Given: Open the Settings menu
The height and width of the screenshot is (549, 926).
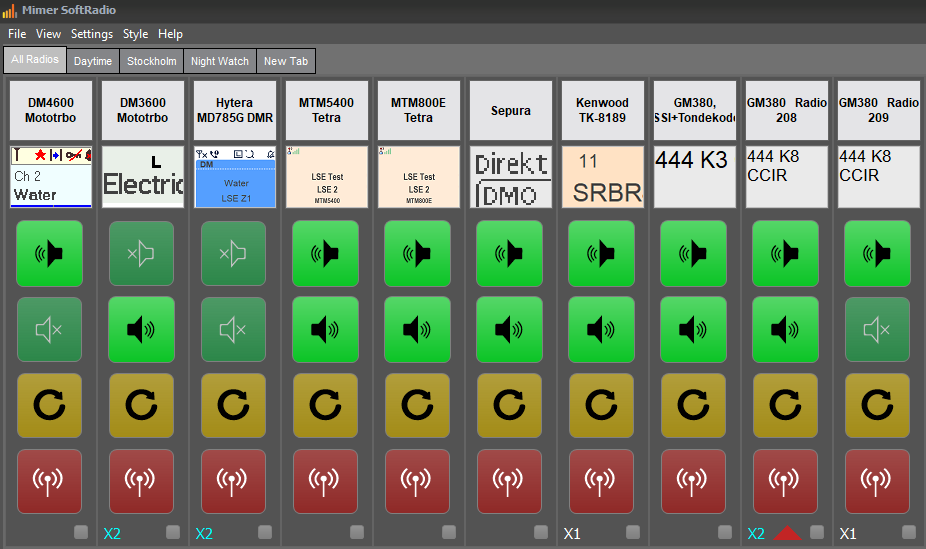Looking at the screenshot, I should [x=92, y=34].
